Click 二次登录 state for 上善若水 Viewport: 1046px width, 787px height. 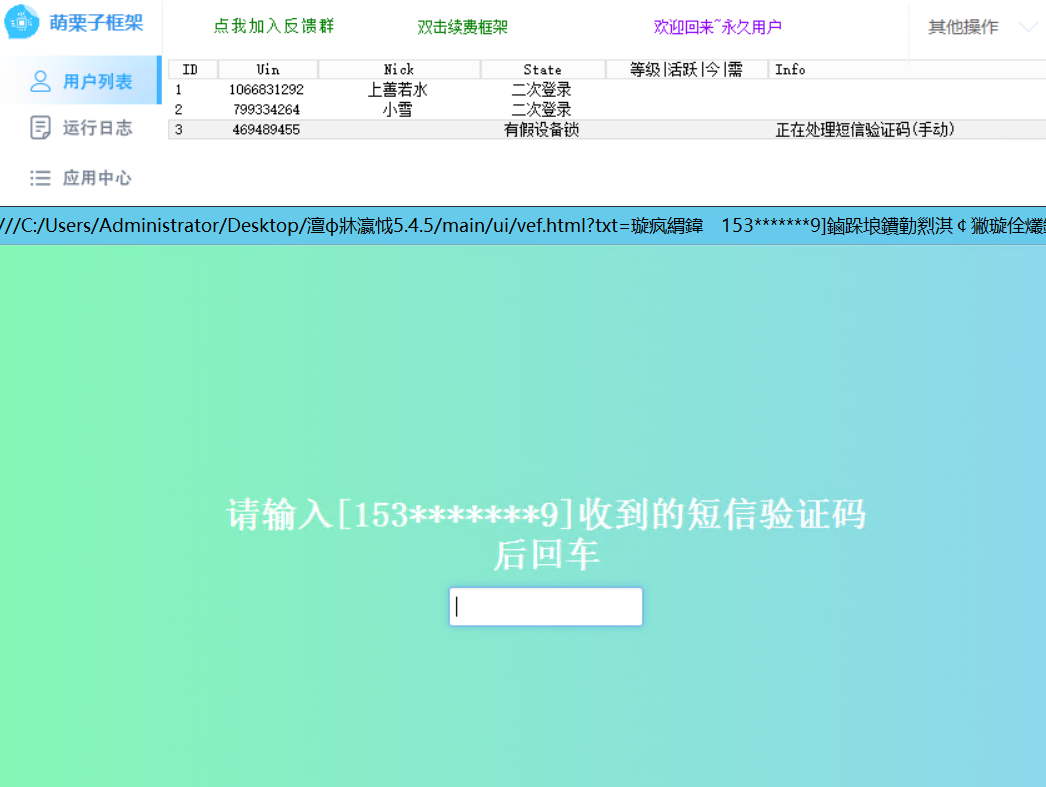[542, 89]
